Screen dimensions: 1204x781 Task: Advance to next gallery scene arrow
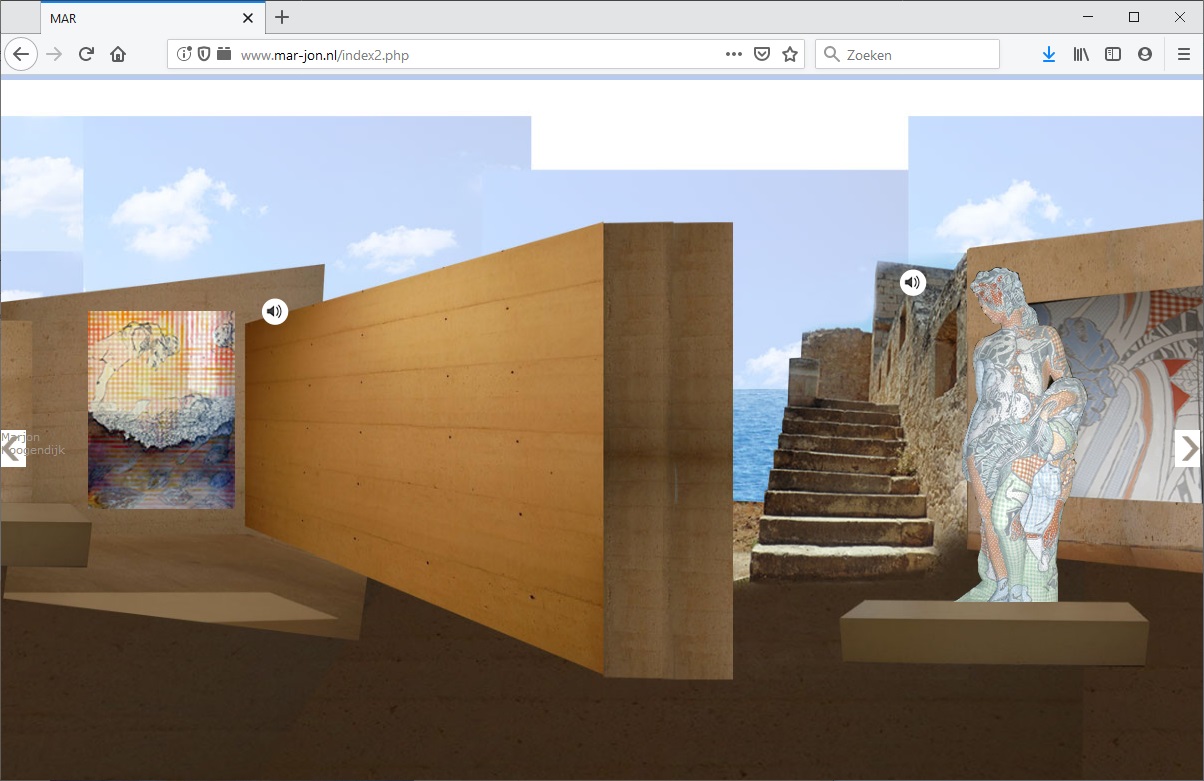[x=1187, y=449]
